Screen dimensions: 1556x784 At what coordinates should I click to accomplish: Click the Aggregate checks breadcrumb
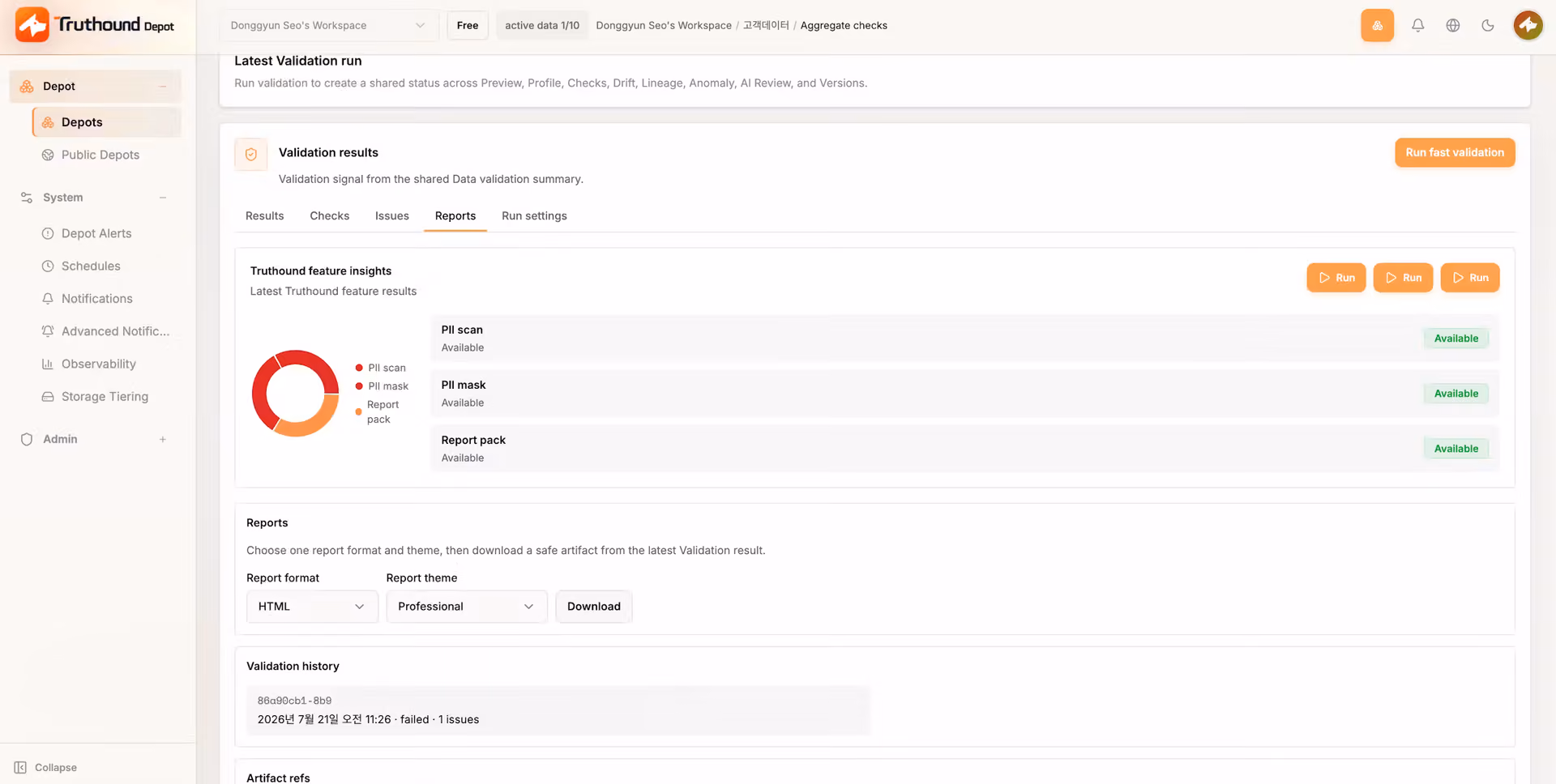coord(844,25)
